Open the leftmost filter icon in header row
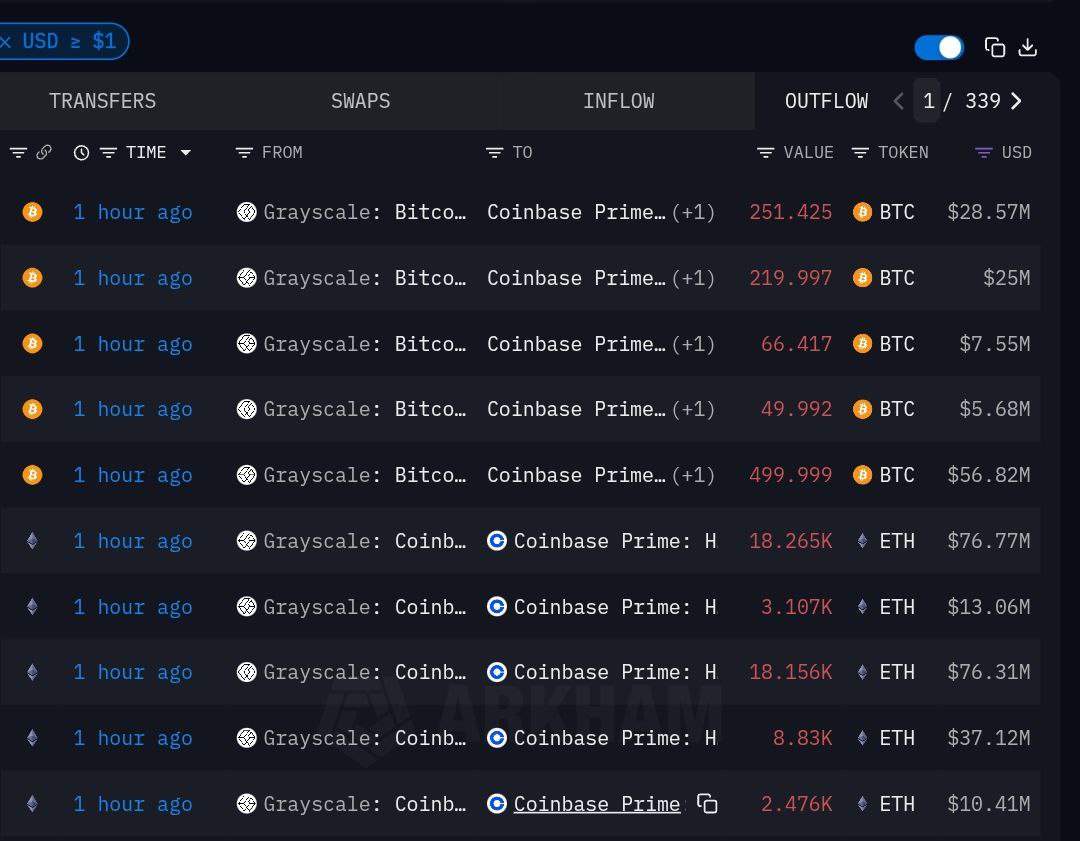1080x841 pixels. 19,152
